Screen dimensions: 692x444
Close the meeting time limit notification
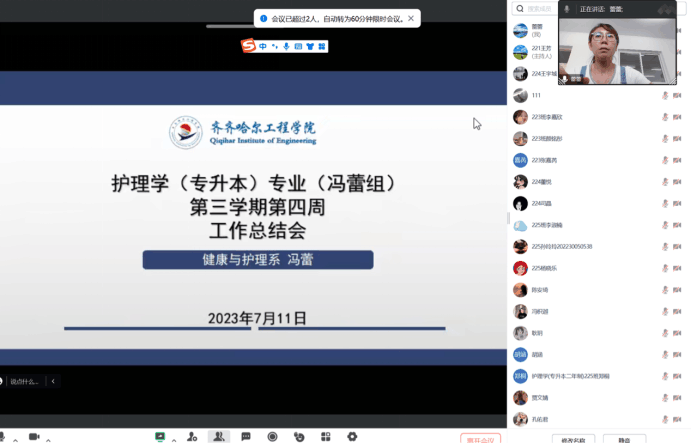tap(411, 18)
